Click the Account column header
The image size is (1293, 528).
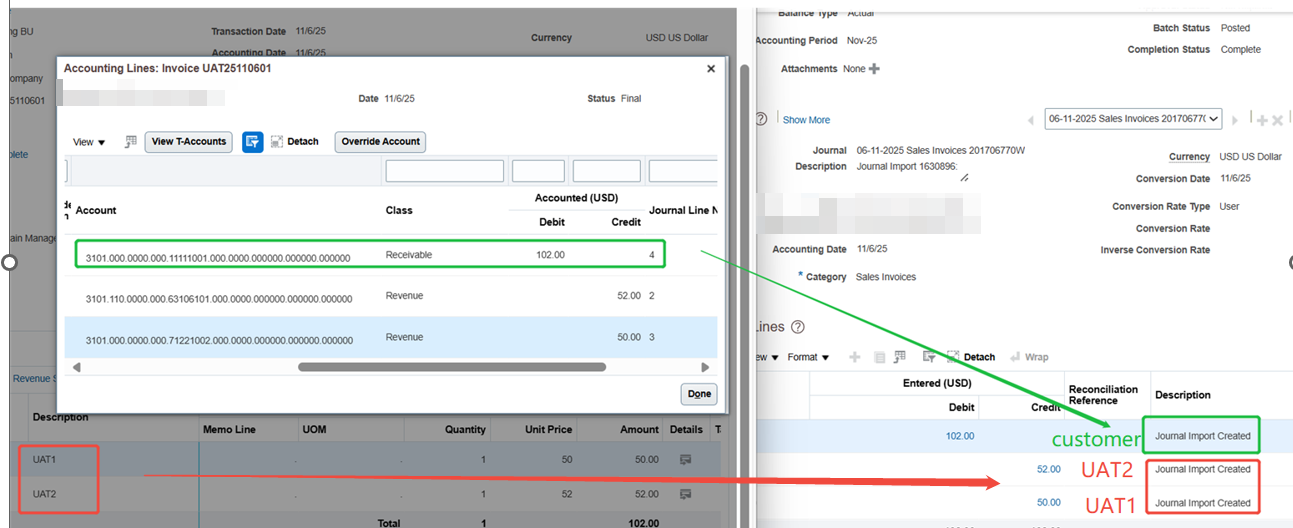click(x=96, y=210)
